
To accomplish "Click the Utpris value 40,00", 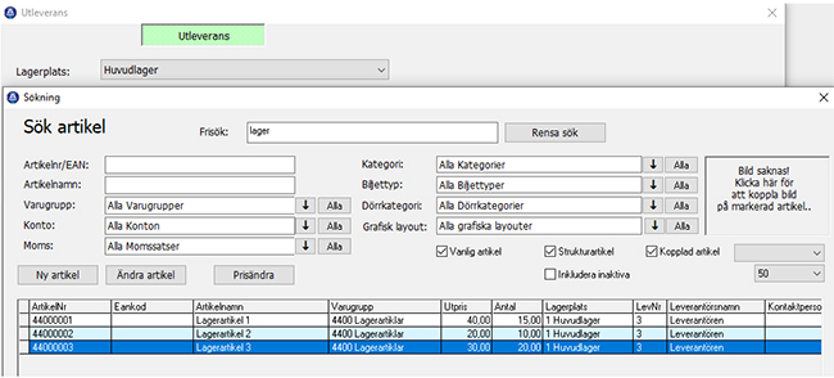I will (x=466, y=321).
